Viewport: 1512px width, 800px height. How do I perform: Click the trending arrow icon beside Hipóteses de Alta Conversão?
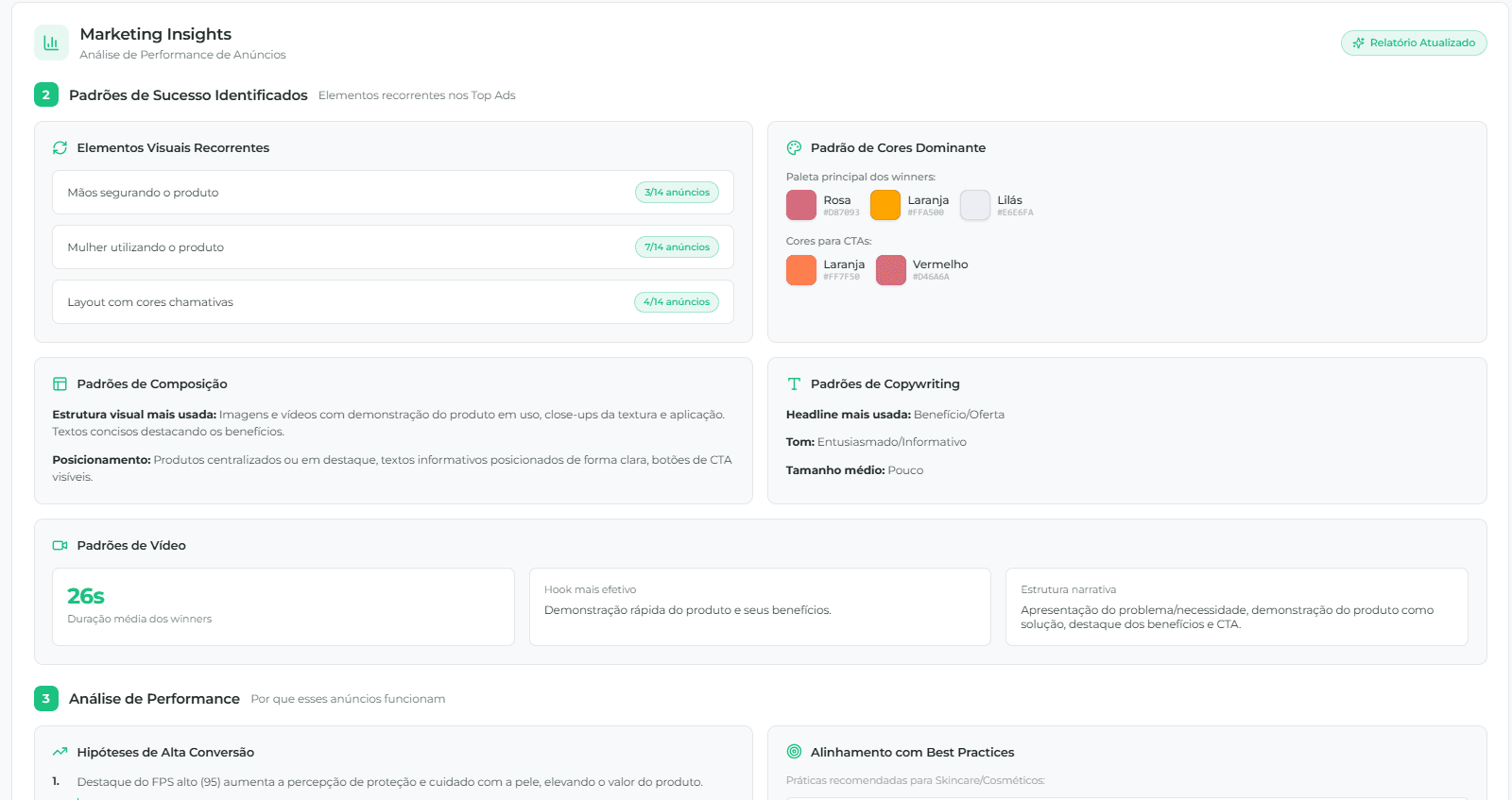[x=60, y=752]
